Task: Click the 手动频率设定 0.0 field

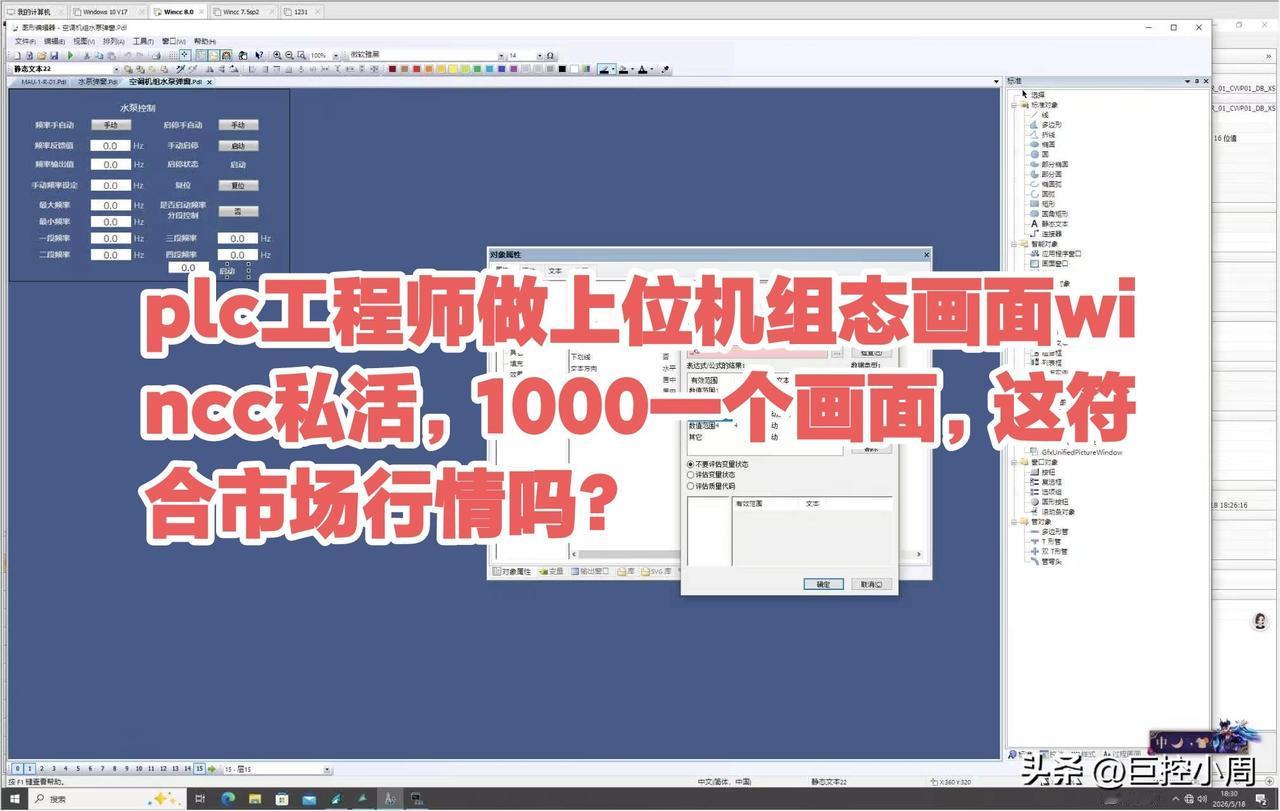Action: [111, 186]
